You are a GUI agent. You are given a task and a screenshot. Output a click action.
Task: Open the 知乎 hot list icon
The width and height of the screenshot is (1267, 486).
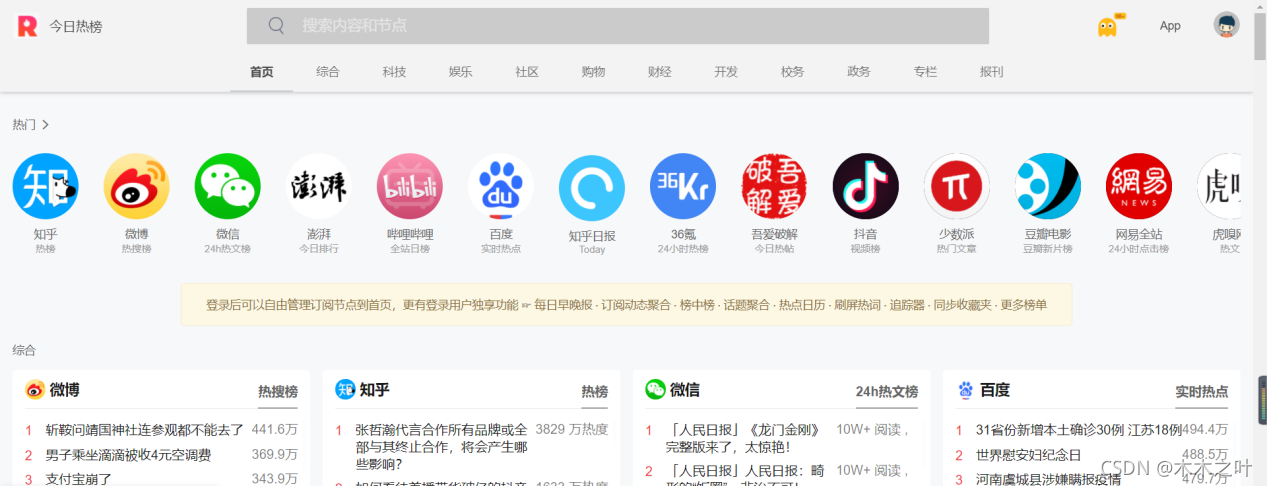[x=45, y=186]
